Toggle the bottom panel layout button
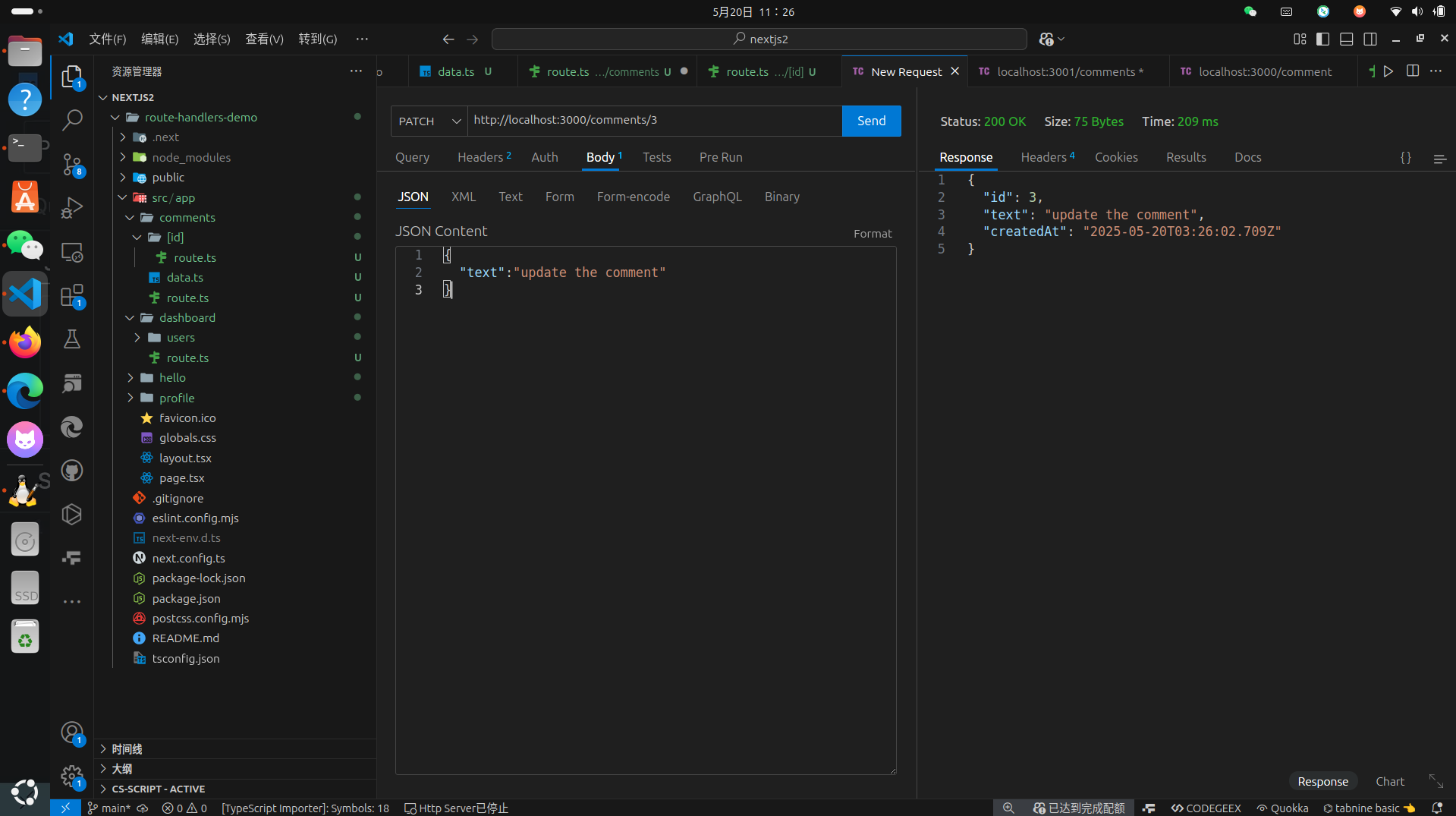 pos(1346,39)
